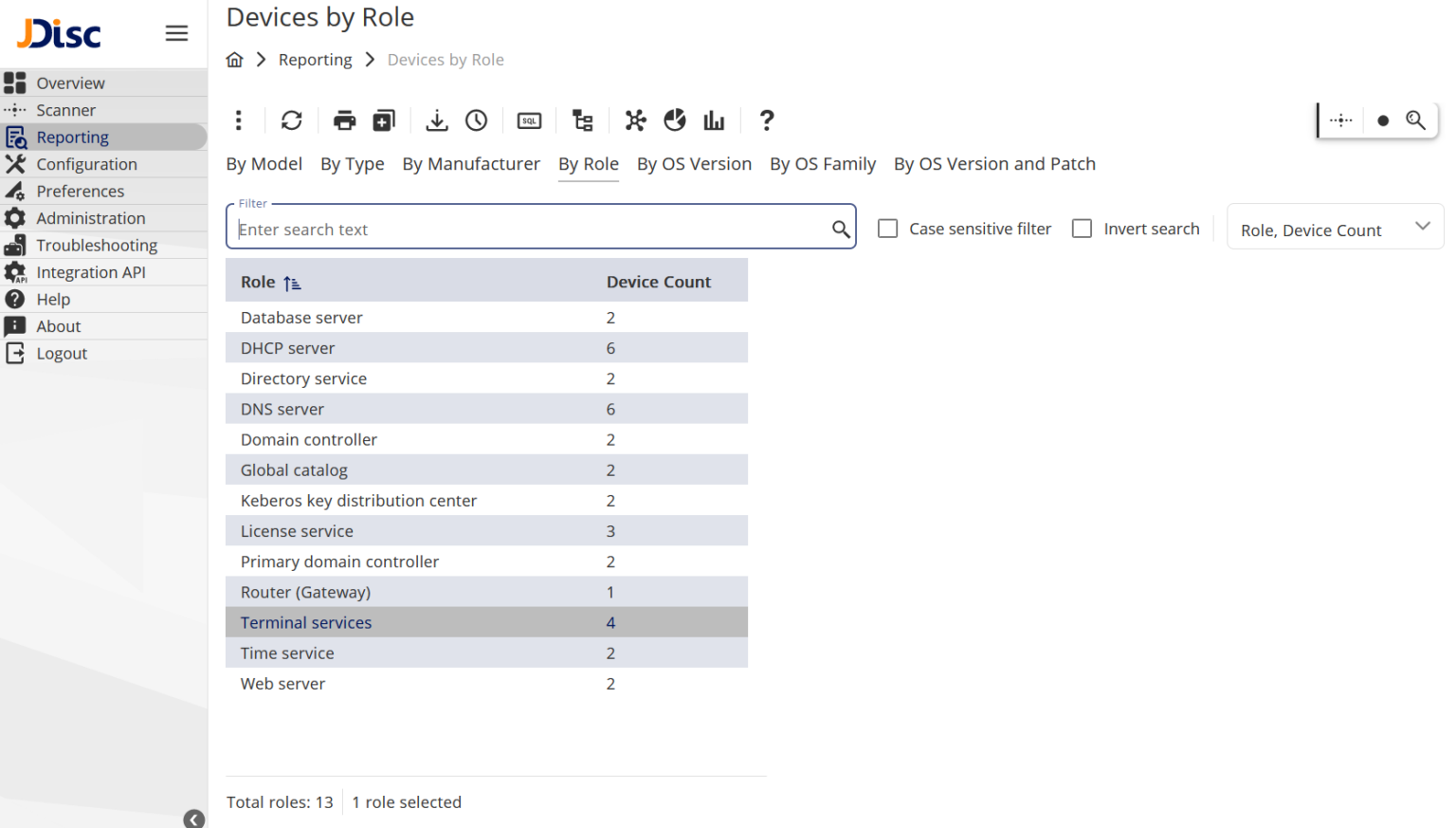Select the Database server row

pyautogui.click(x=486, y=318)
